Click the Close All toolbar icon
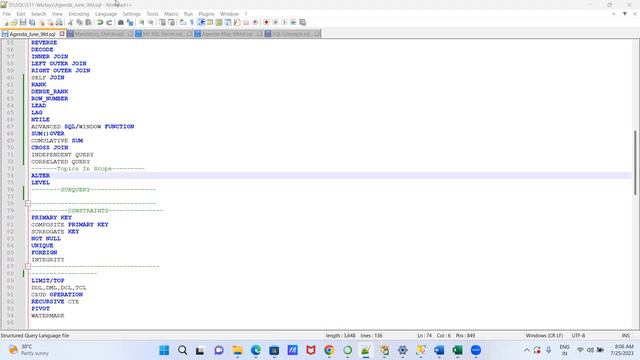Image resolution: width=640 pixels, height=360 pixels. pyautogui.click(x=50, y=22)
